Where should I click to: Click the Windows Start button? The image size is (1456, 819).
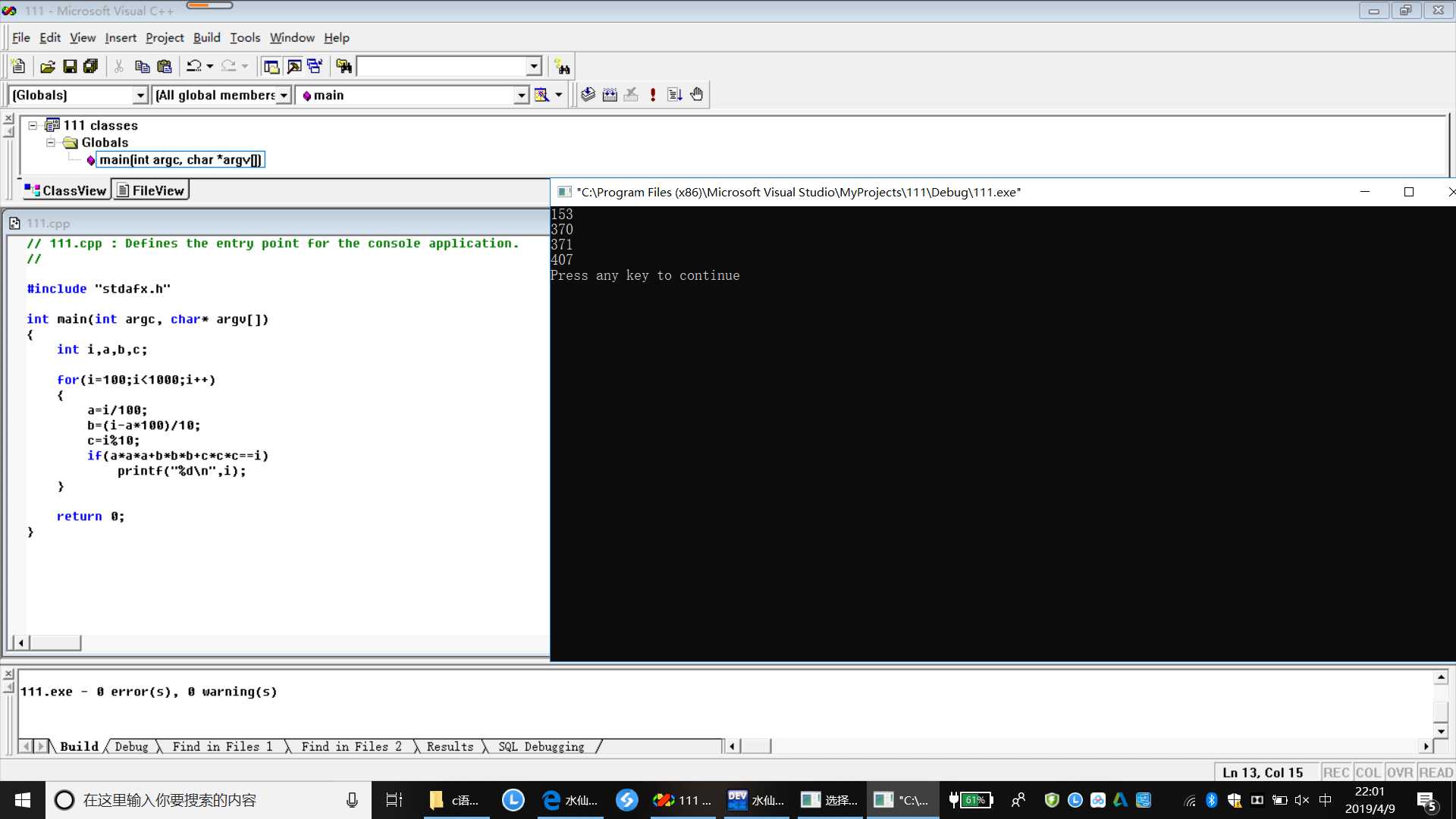pos(23,800)
